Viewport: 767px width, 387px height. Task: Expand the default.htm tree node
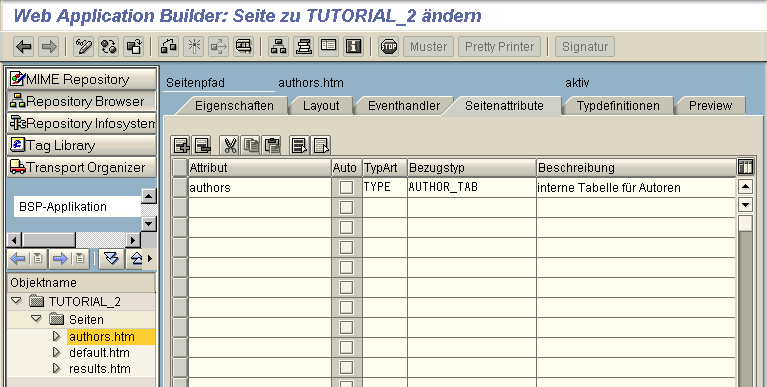coord(57,352)
